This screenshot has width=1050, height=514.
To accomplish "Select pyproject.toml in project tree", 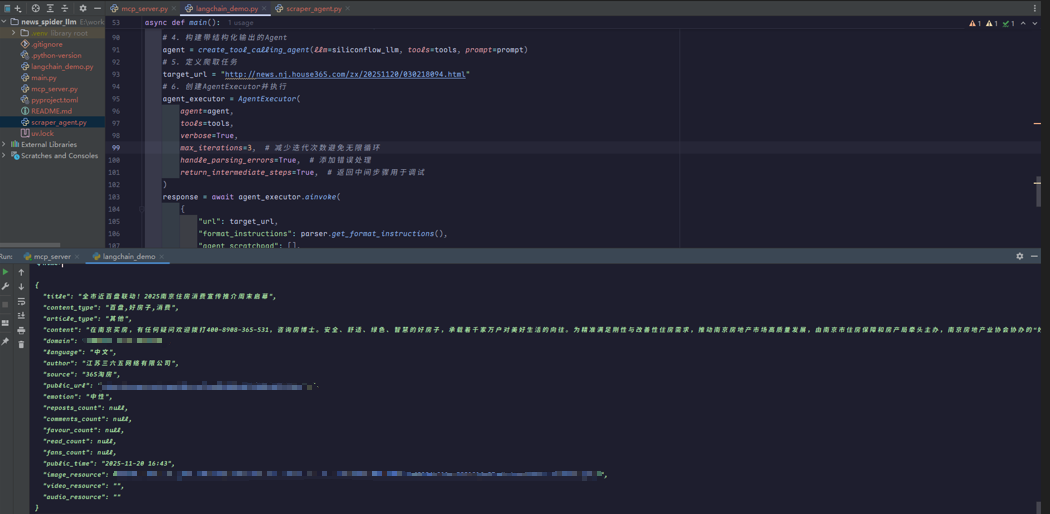I will [54, 100].
